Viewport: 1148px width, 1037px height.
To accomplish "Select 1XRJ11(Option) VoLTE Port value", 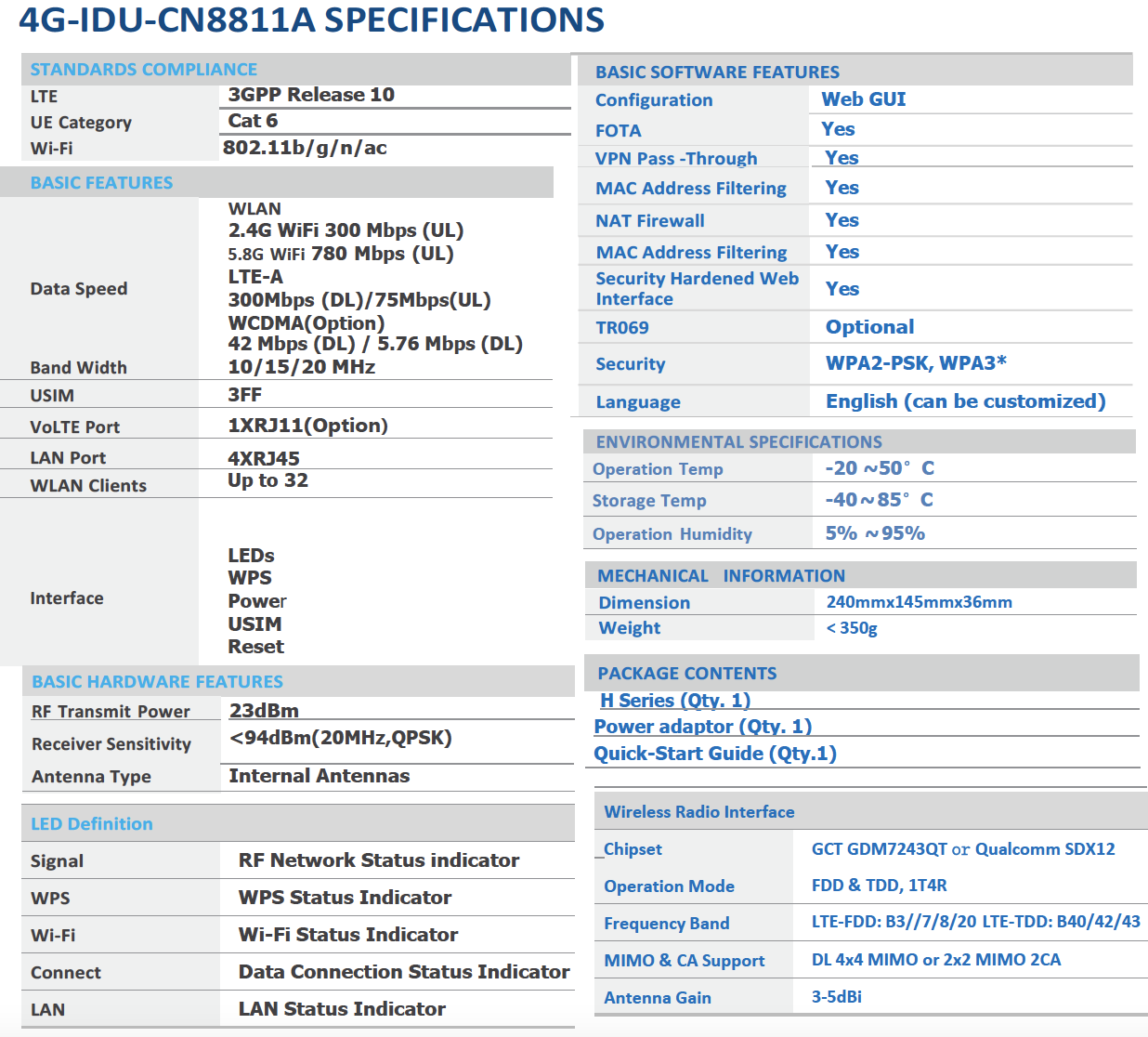I will (x=308, y=426).
